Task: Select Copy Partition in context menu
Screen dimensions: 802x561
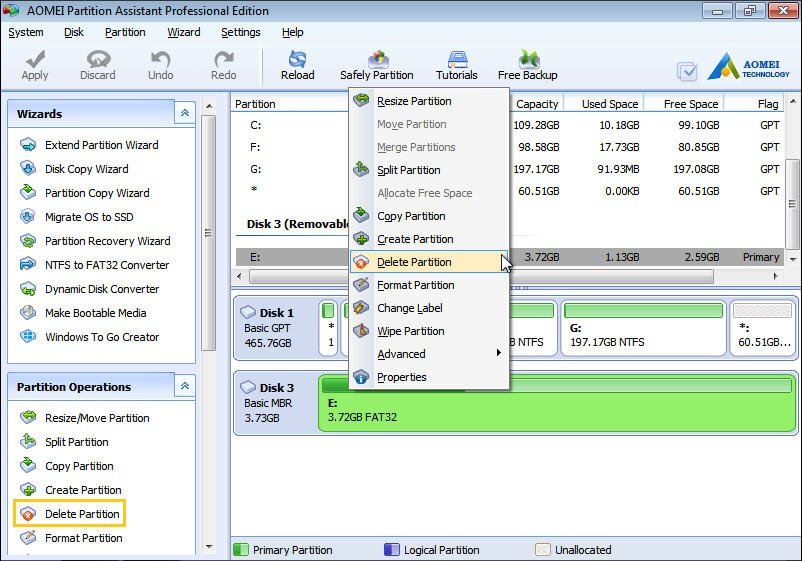Action: [429, 216]
